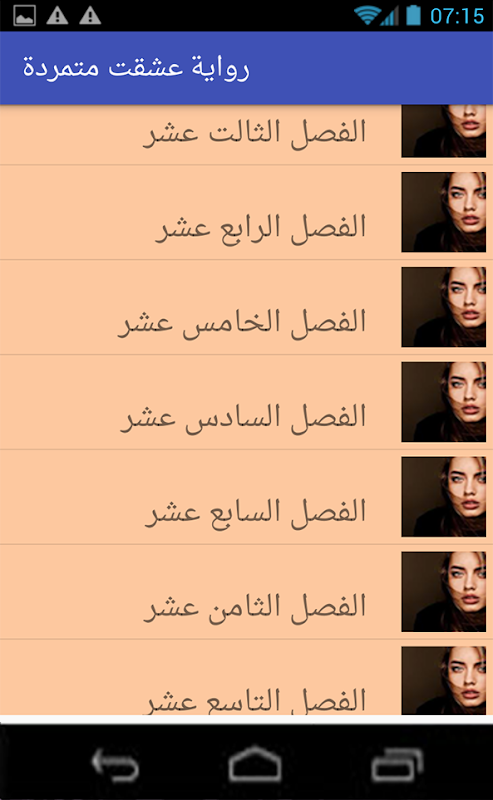Image resolution: width=493 pixels, height=800 pixels.
Task: Open the recent apps overview icon
Action: click(397, 764)
